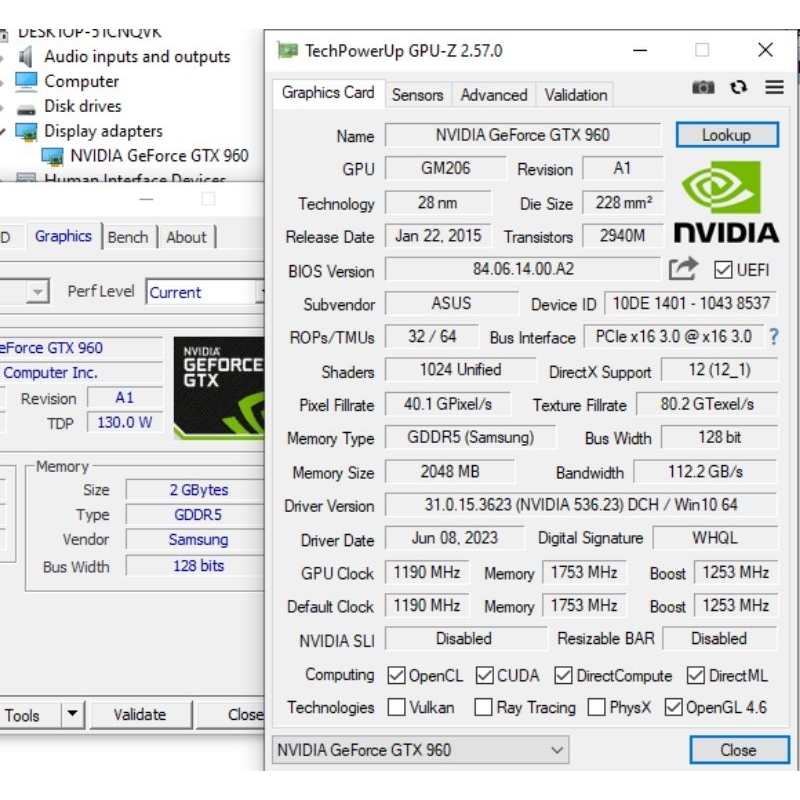Toggle the Vulkan checkbox
Viewport: 800px width, 800px height.
click(395, 708)
